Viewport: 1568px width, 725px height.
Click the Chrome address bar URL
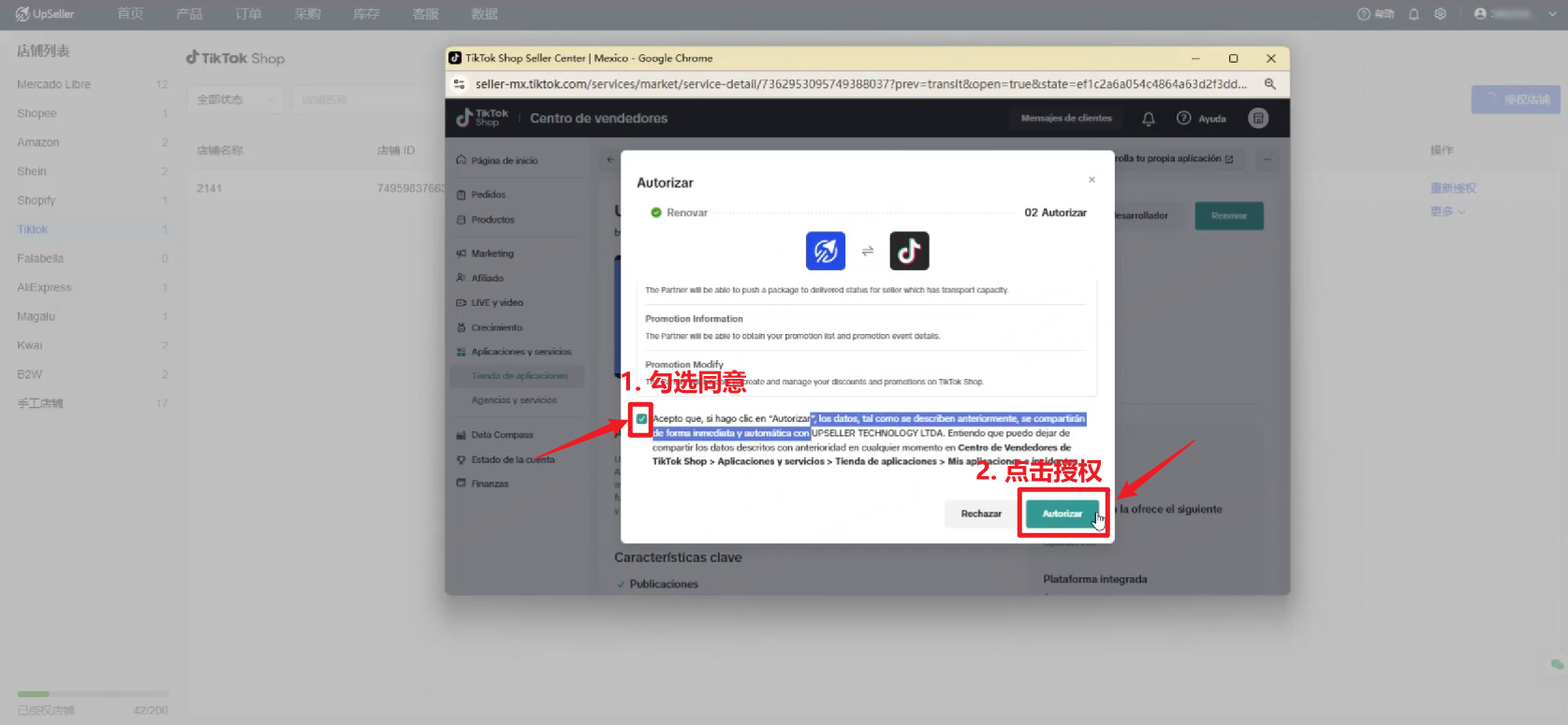[860, 84]
